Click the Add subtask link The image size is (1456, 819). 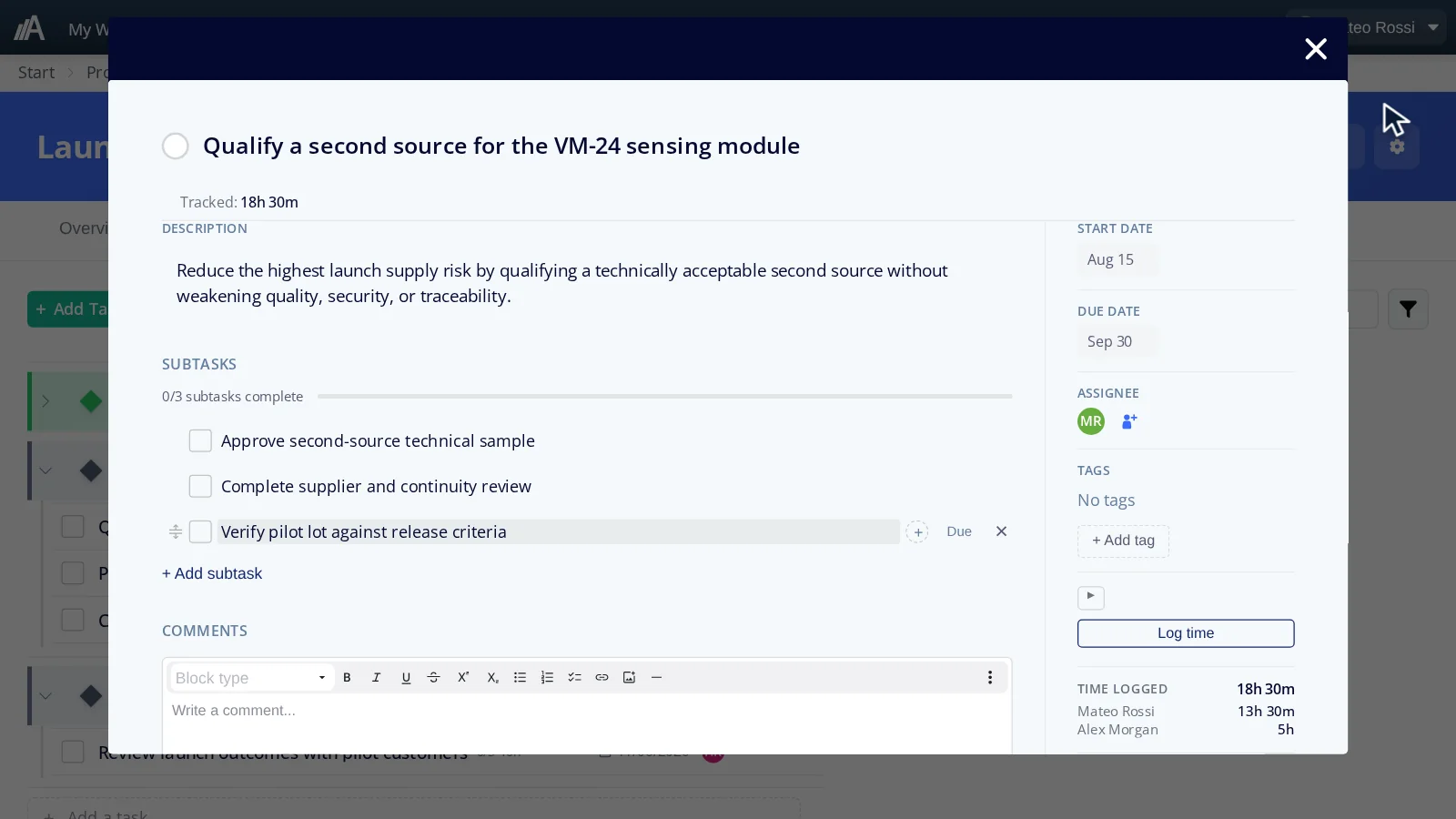coord(212,573)
